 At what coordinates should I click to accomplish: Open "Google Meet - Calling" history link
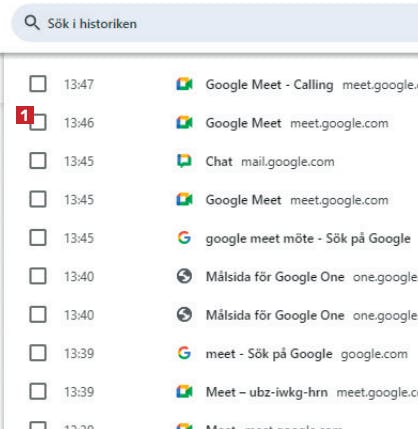269,85
